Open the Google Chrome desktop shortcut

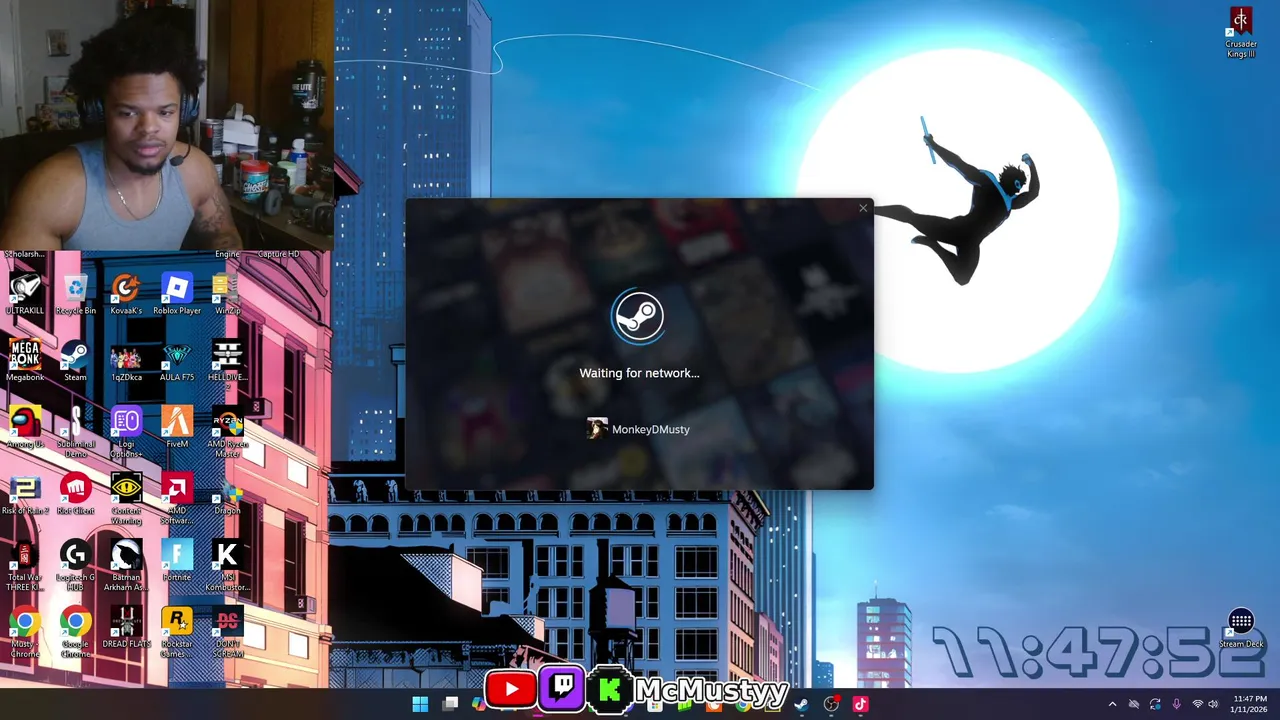[x=75, y=633]
